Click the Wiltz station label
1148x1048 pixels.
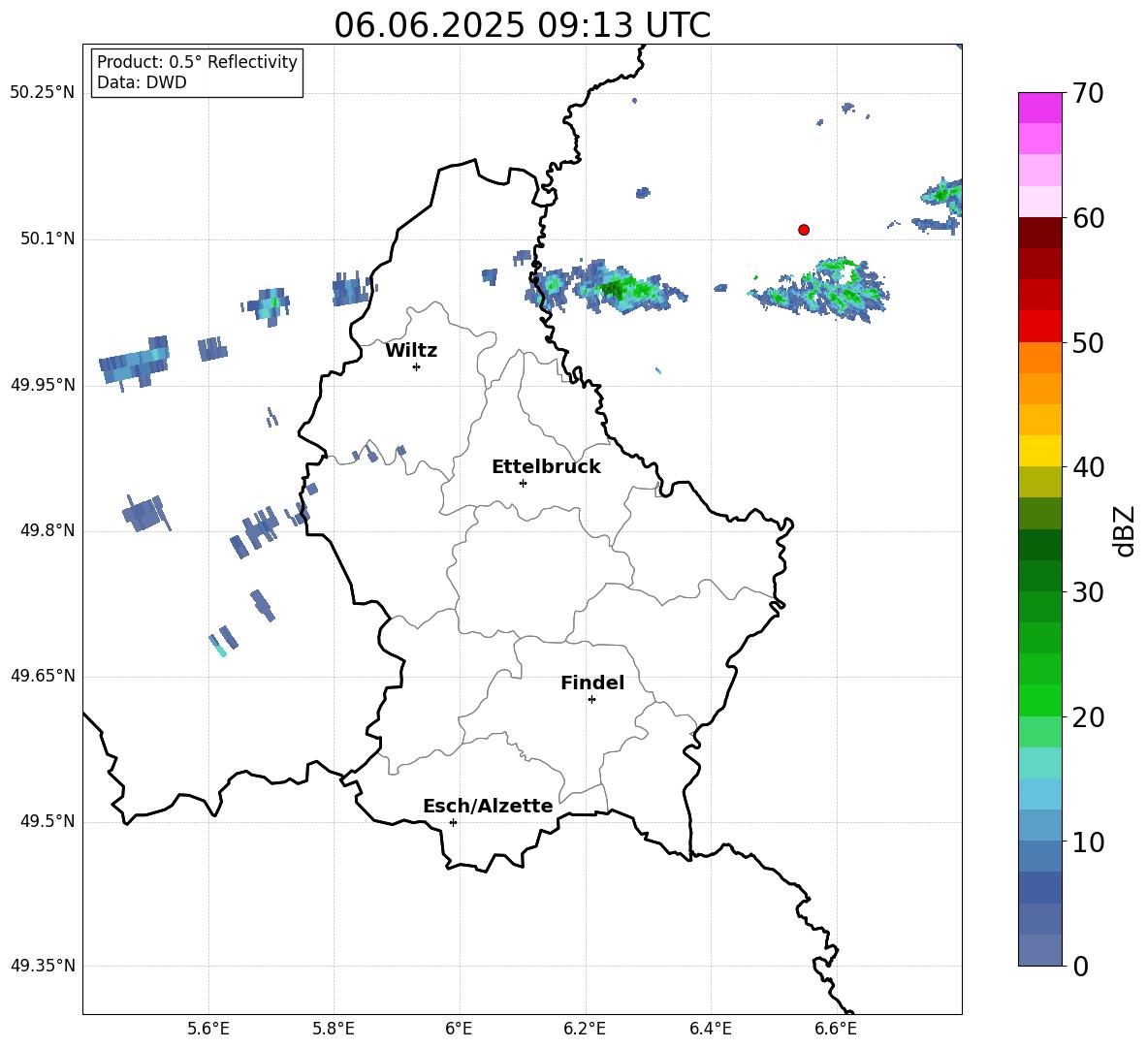coord(411,351)
